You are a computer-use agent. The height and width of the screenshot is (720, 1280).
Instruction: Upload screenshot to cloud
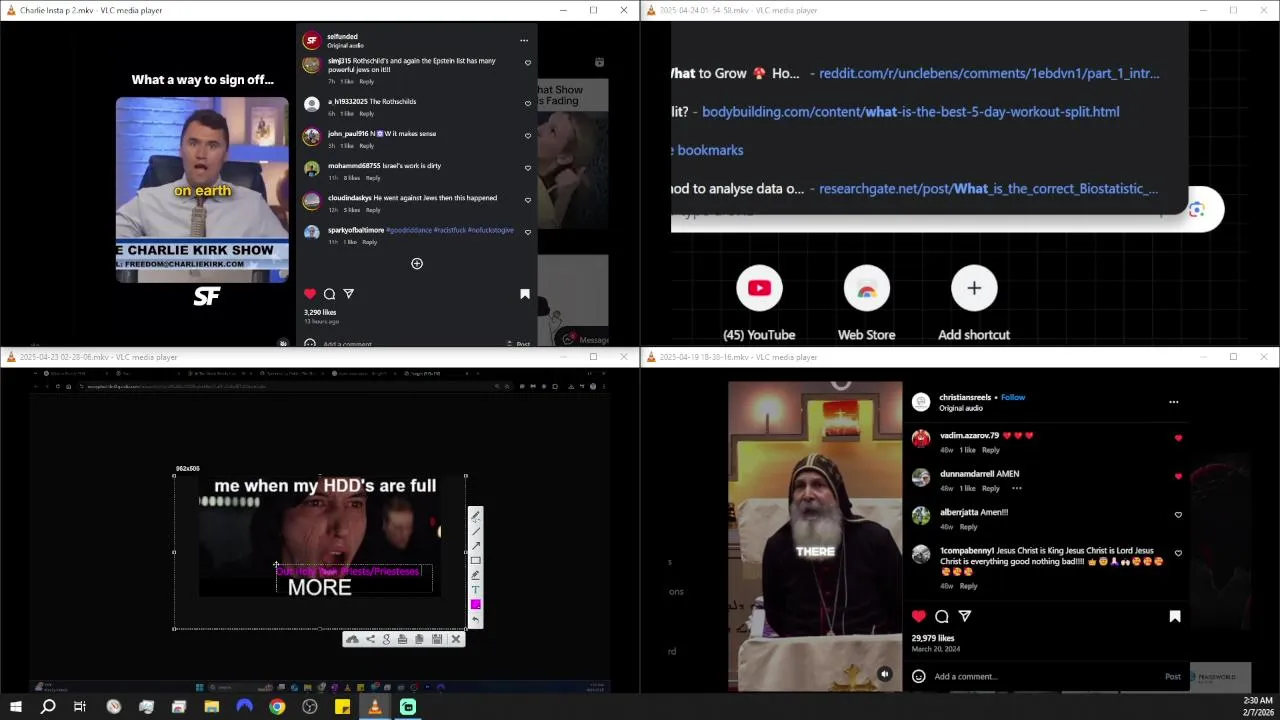(x=352, y=639)
